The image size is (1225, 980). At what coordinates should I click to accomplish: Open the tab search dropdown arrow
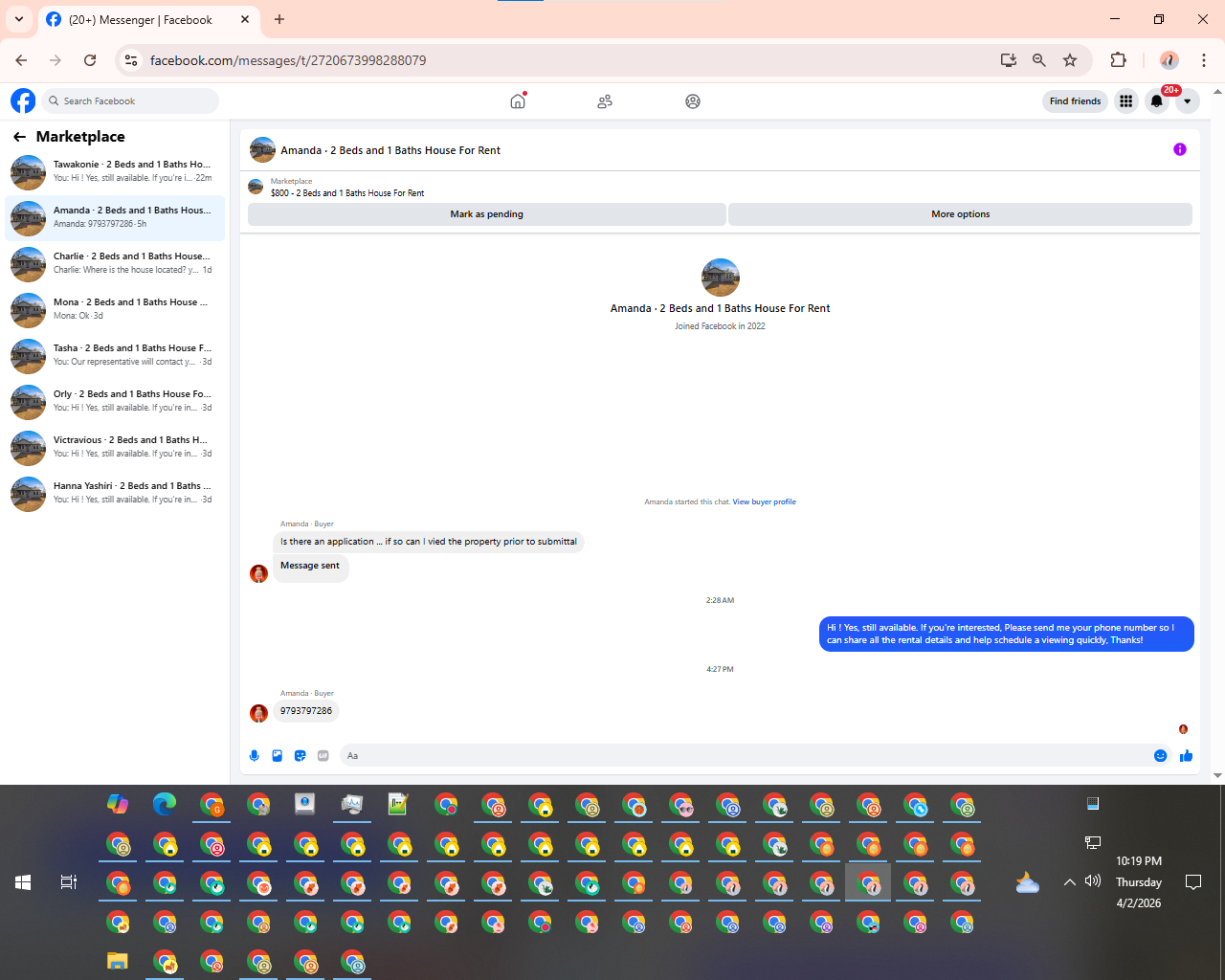point(19,19)
